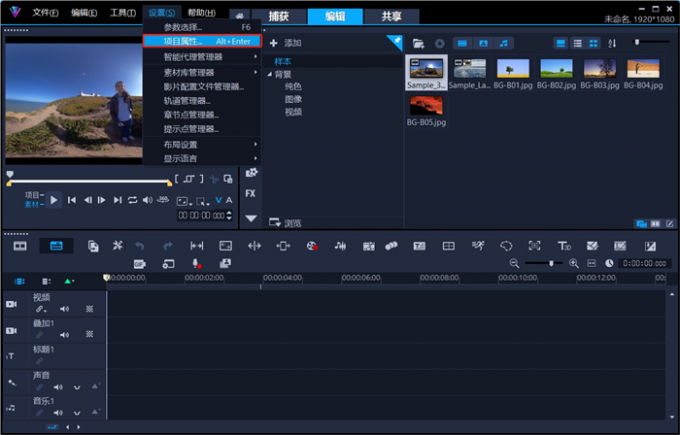Click the sort library clips icon

pyautogui.click(x=612, y=43)
